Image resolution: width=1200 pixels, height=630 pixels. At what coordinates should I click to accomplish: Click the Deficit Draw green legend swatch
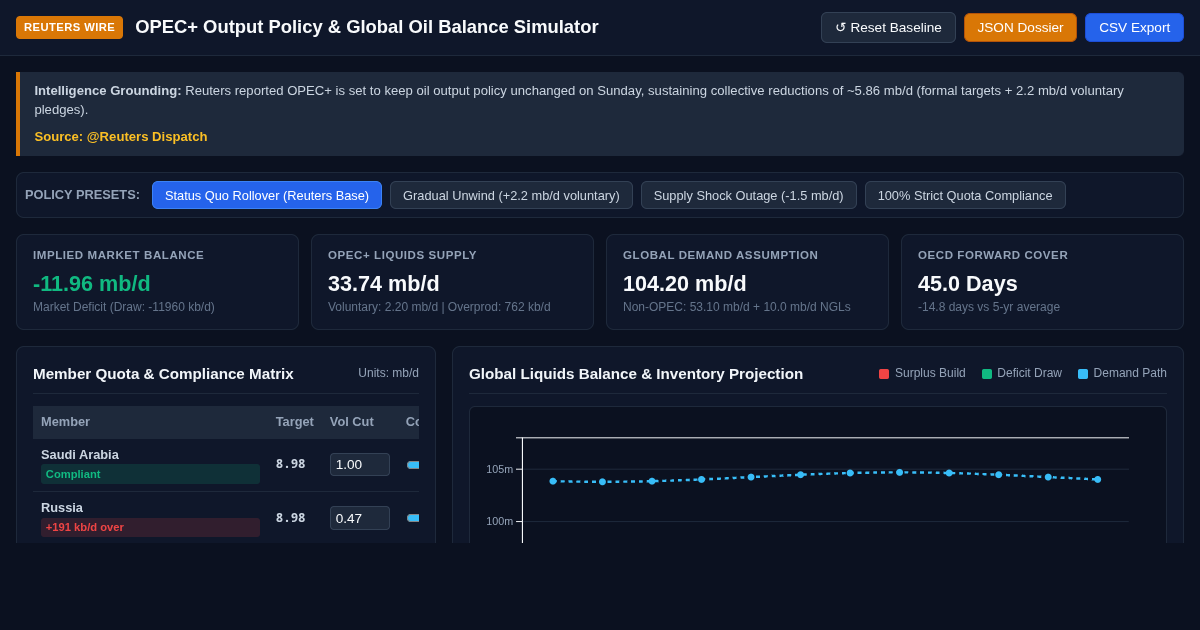987,374
